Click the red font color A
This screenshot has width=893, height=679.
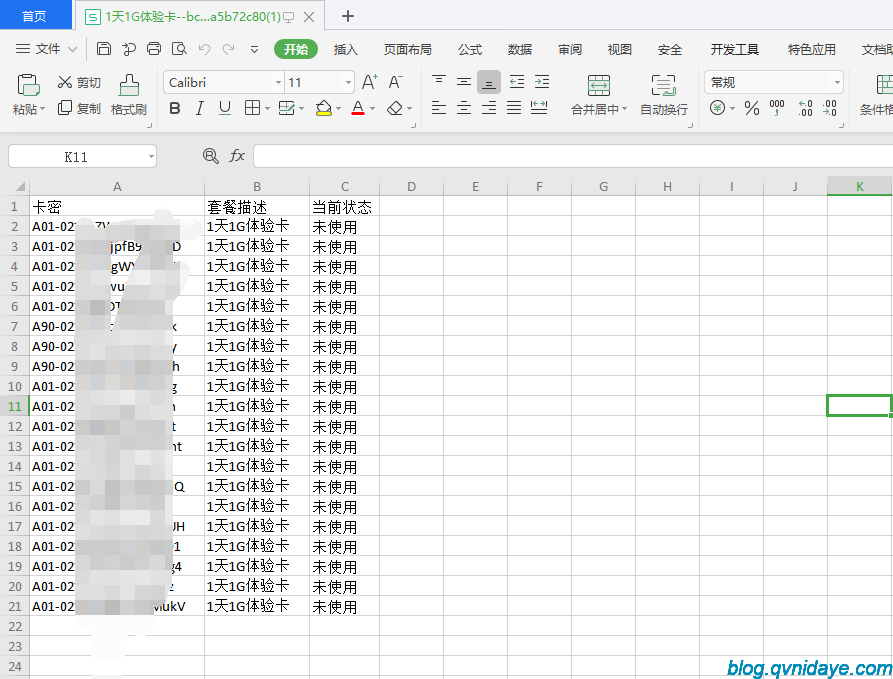pyautogui.click(x=358, y=108)
